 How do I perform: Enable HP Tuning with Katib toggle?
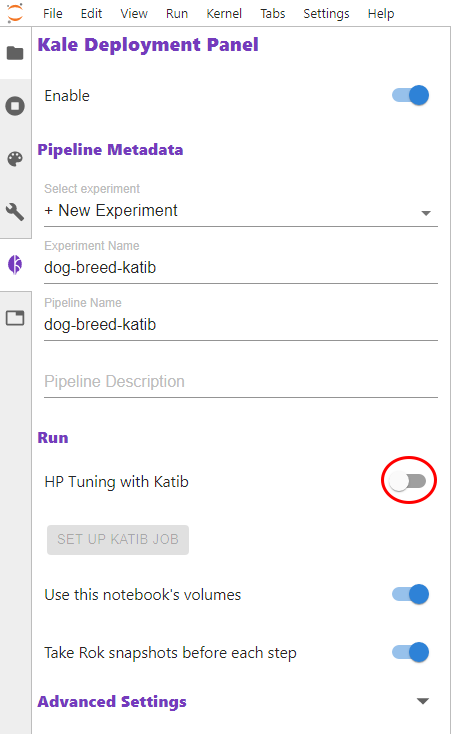pos(408,481)
